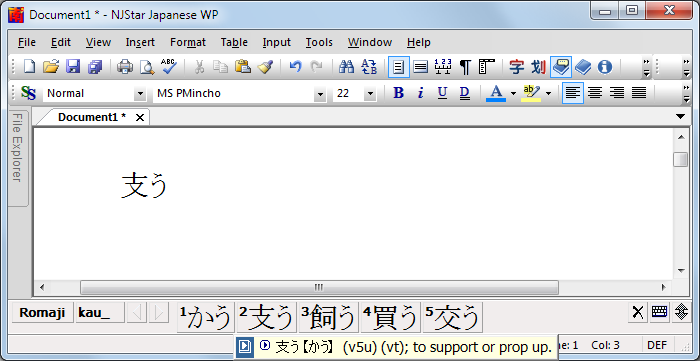Switch to the second lined view icon

pos(421,67)
